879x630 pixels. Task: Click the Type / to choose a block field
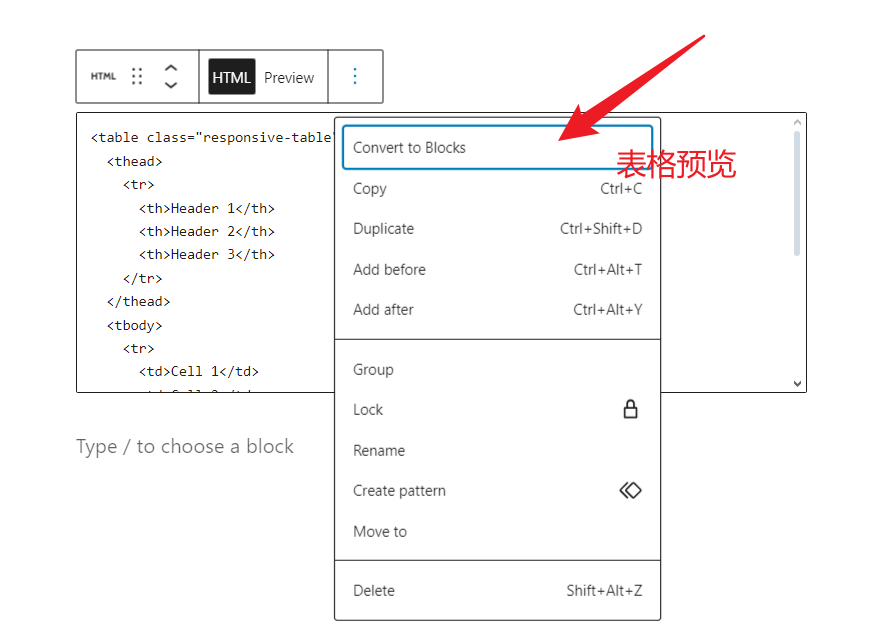pyautogui.click(x=185, y=446)
